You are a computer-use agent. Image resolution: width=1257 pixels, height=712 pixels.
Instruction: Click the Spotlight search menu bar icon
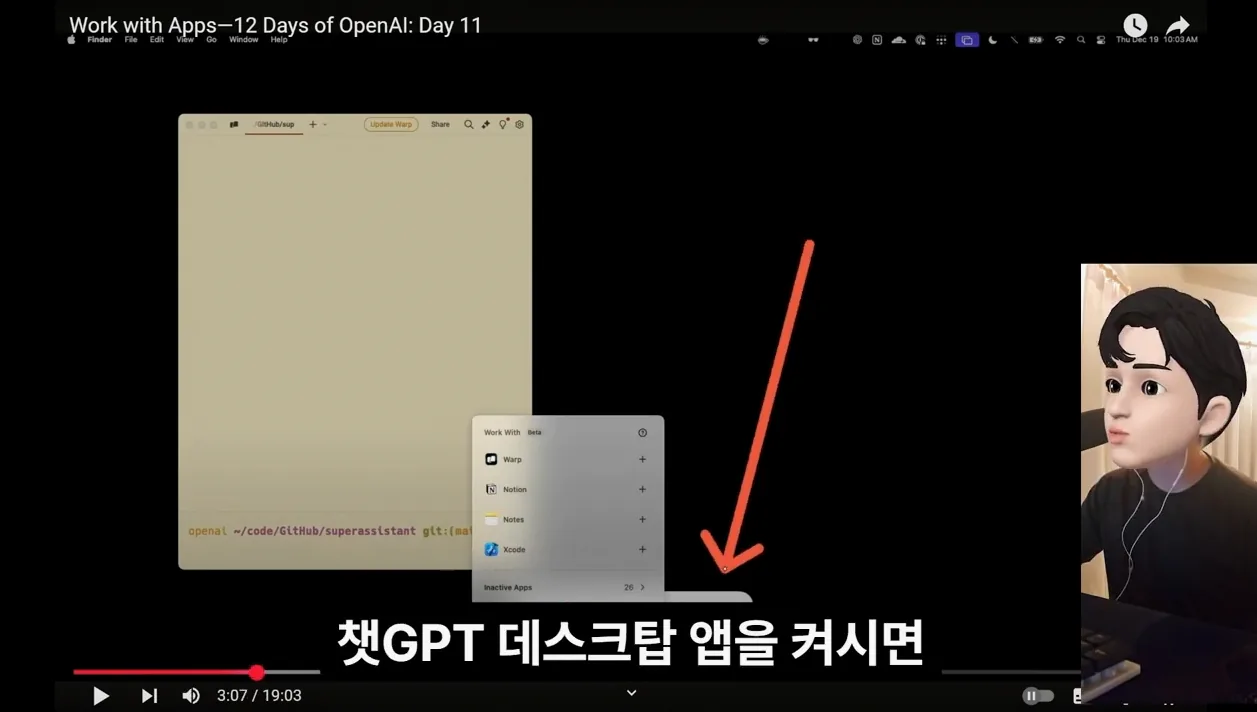(1081, 40)
